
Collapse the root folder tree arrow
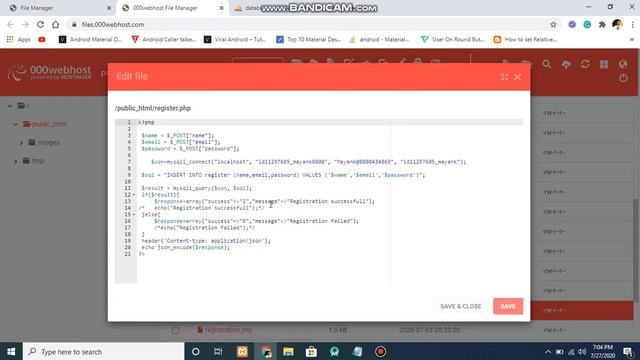pos(10,106)
